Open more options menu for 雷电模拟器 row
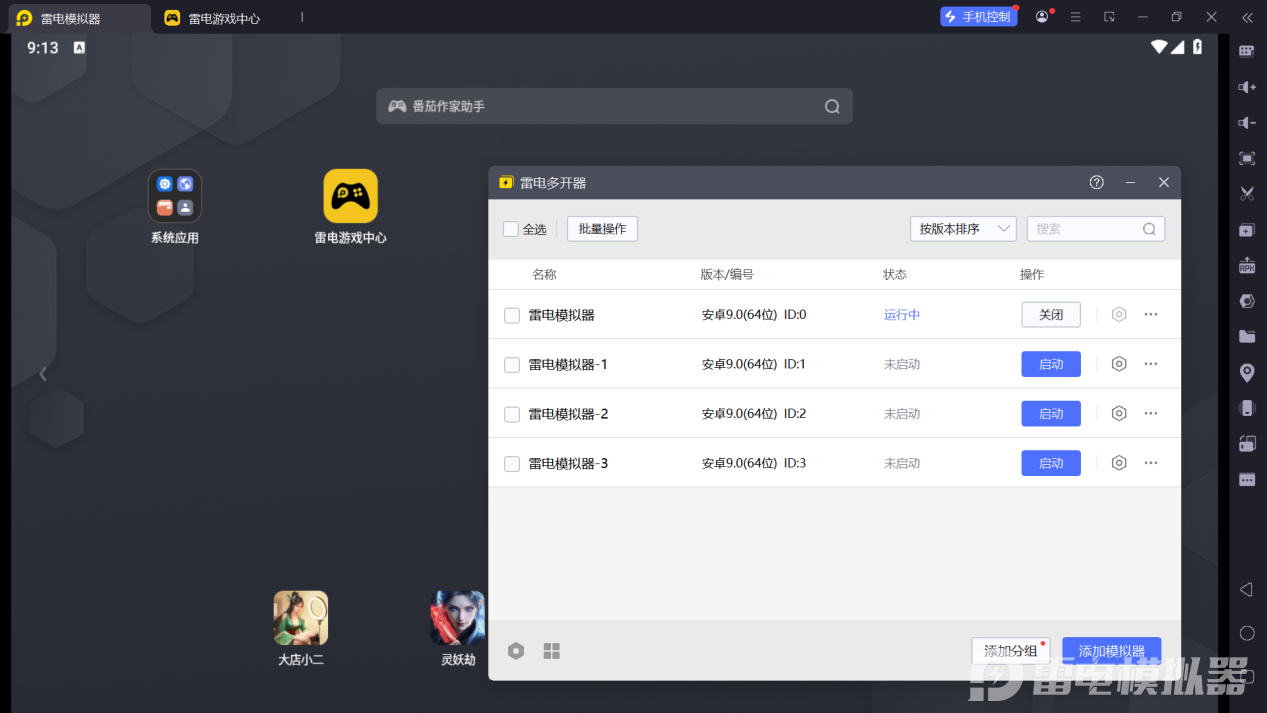The image size is (1267, 713). click(1151, 314)
